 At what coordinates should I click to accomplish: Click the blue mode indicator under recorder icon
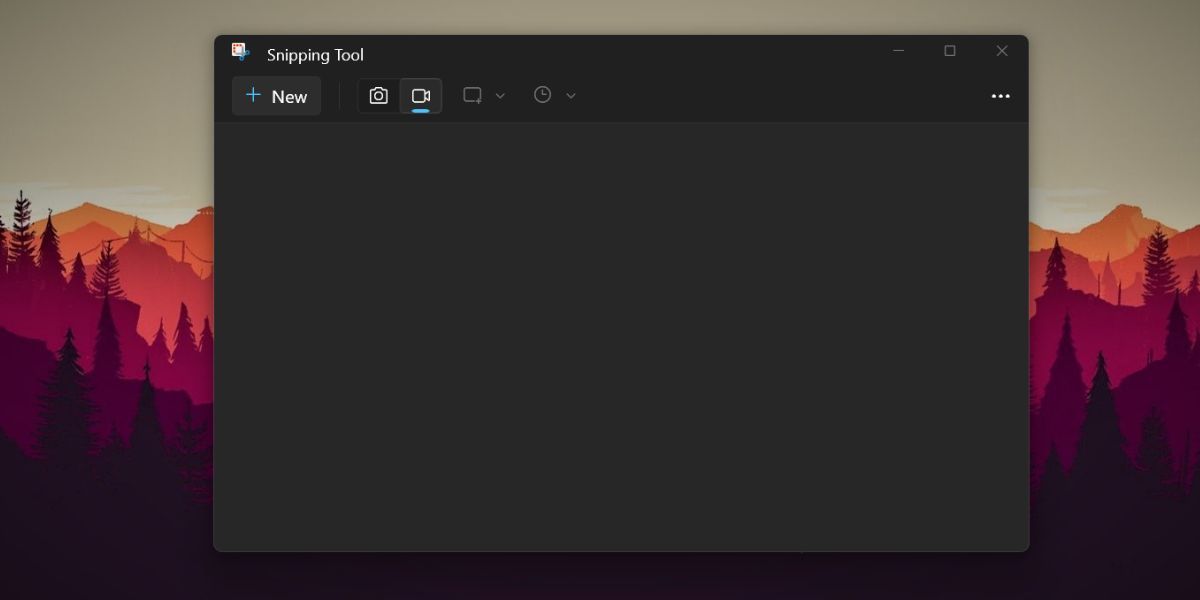tap(420, 108)
